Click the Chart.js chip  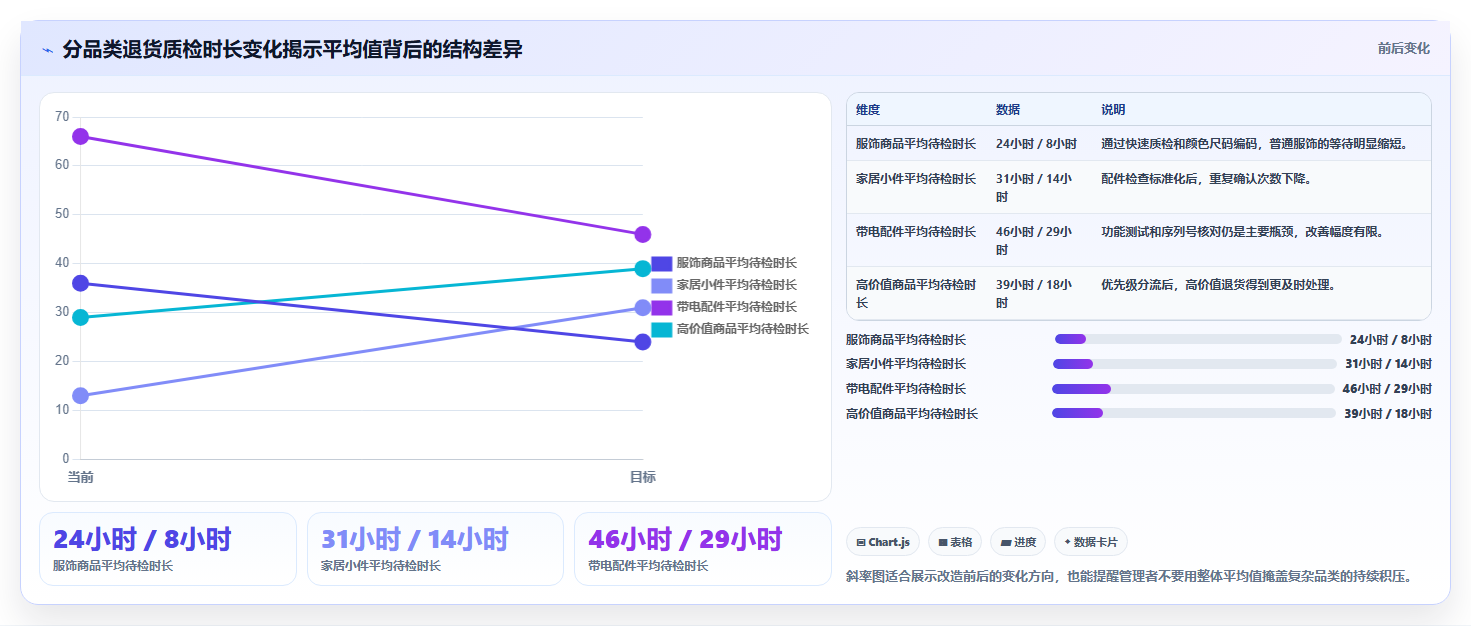883,542
